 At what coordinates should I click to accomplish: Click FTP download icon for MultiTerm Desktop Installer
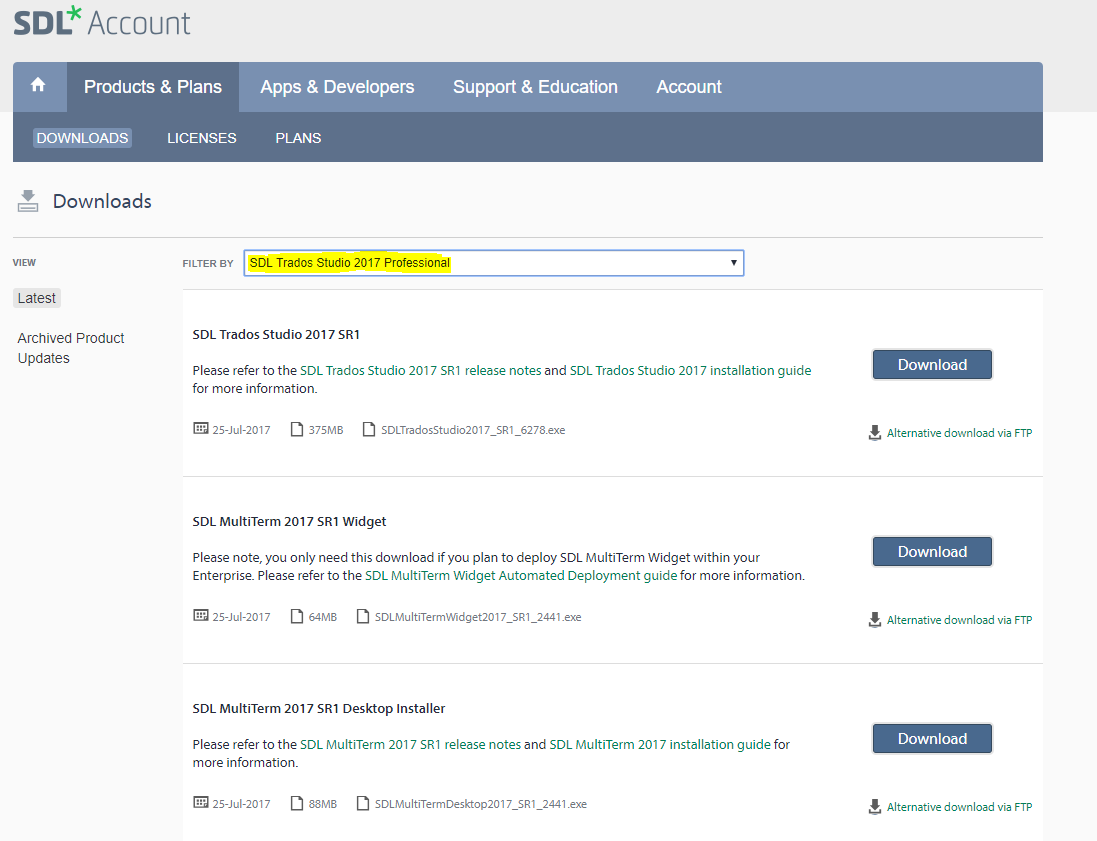[x=875, y=807]
